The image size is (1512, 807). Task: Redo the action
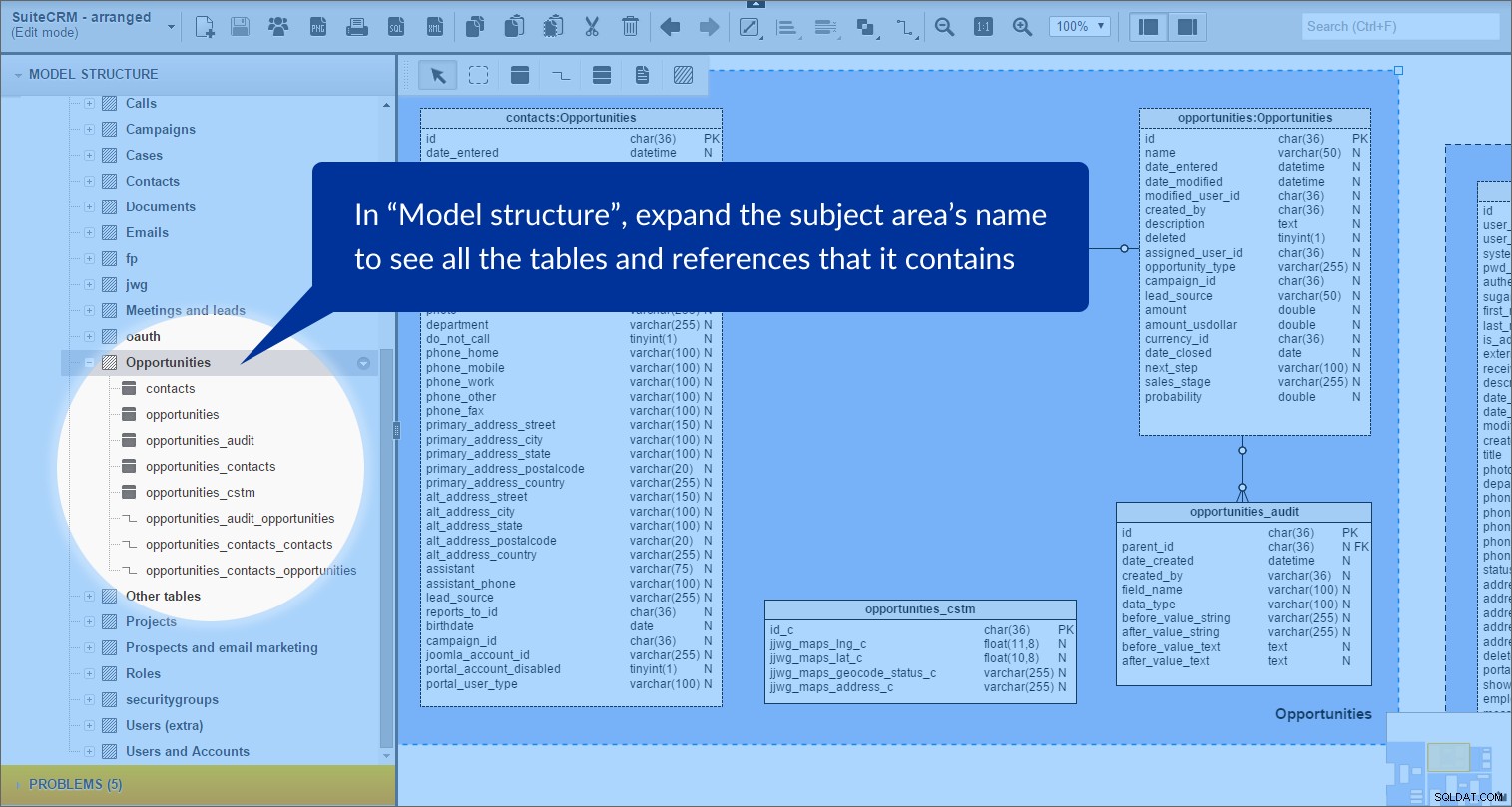tap(709, 27)
